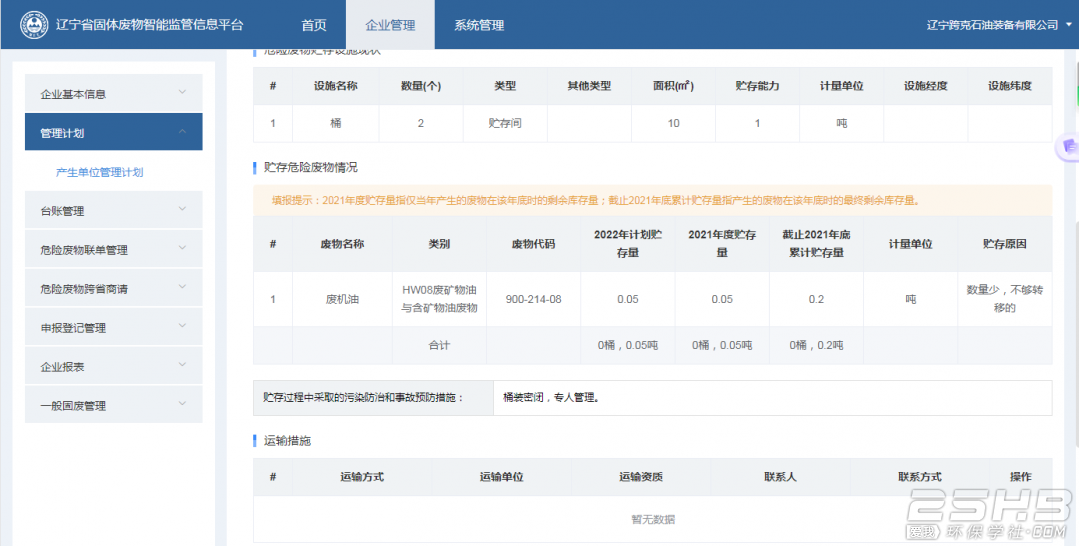This screenshot has height=546, width=1079.
Task: Select 申报登记管理 sidebar menu item
Action: click(114, 328)
